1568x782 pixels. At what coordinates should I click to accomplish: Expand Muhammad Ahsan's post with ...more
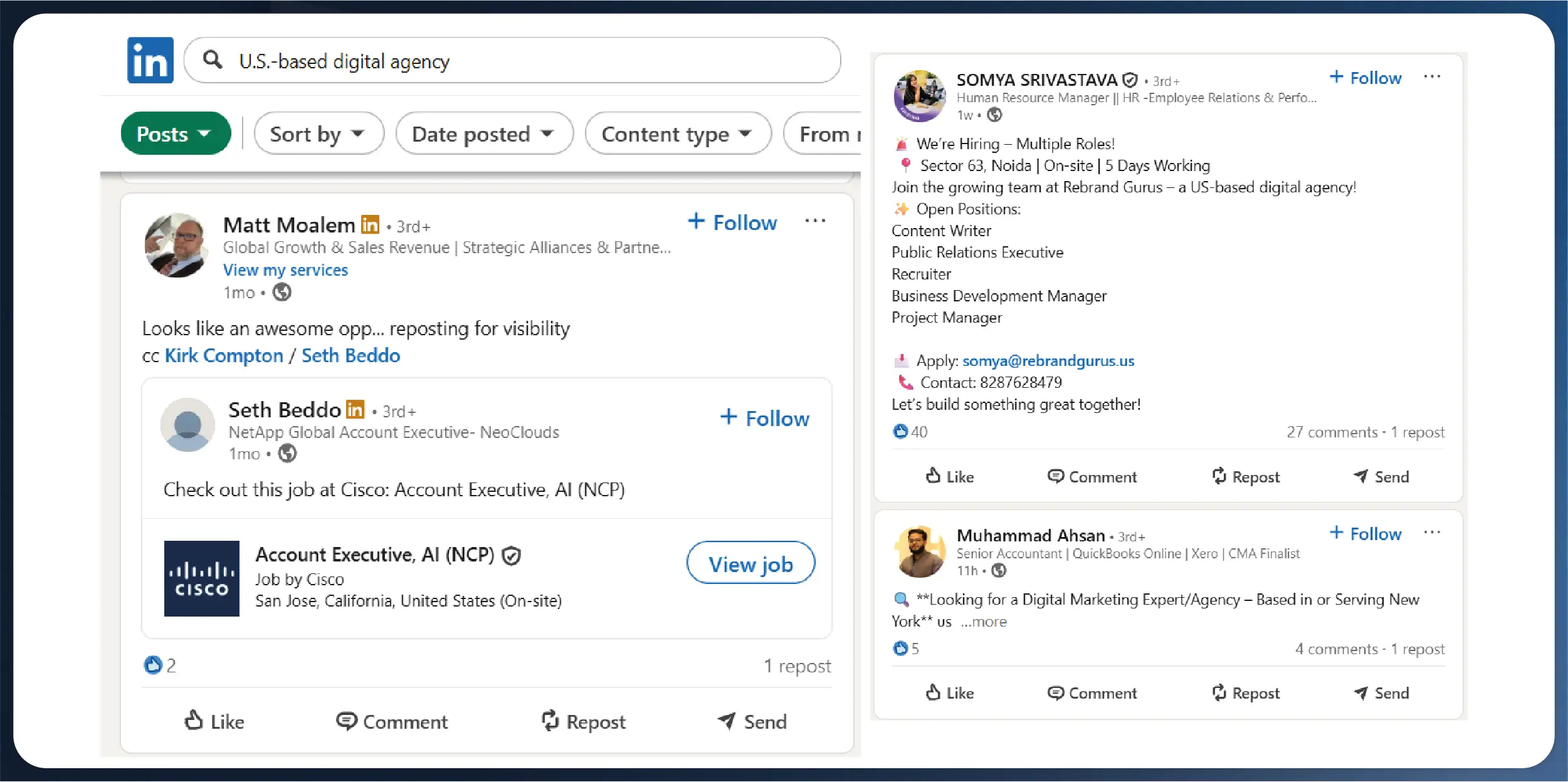[983, 622]
